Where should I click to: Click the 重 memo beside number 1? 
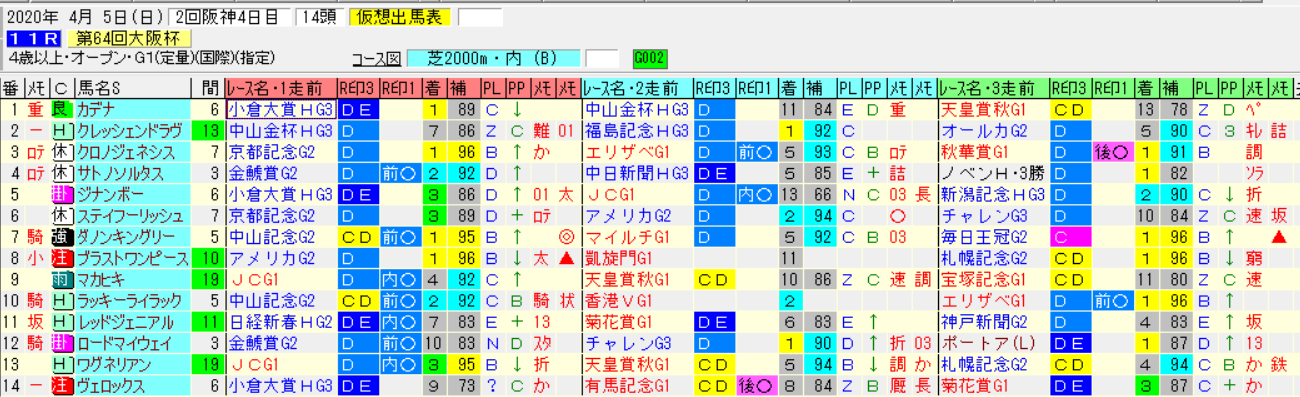point(35,109)
